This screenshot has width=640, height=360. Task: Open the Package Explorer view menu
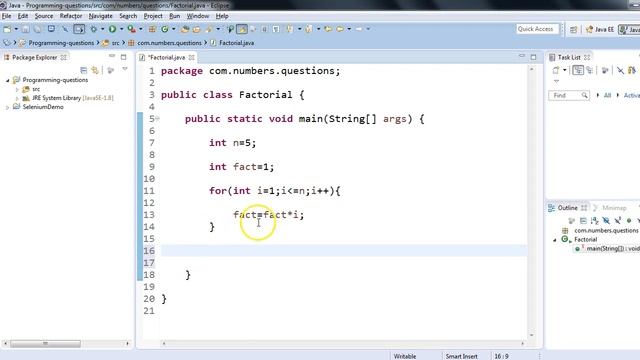pyautogui.click(x=125, y=69)
